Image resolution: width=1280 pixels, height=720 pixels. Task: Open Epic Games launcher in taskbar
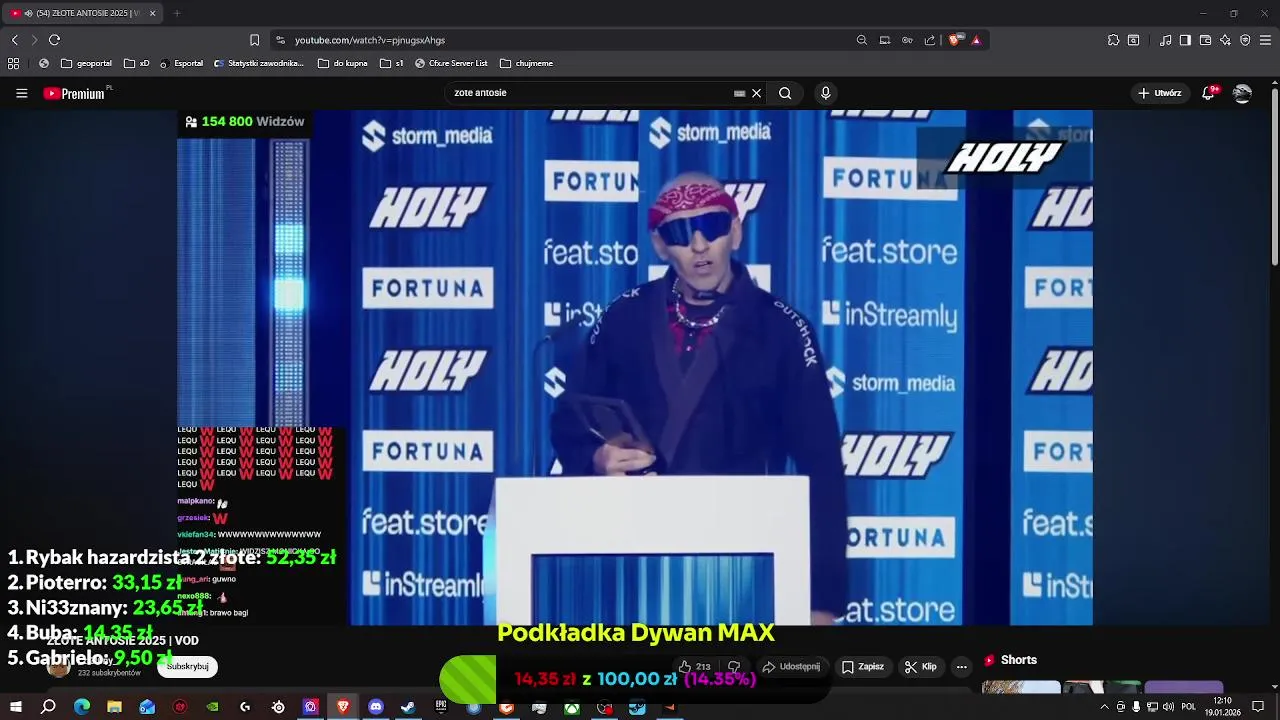click(441, 707)
